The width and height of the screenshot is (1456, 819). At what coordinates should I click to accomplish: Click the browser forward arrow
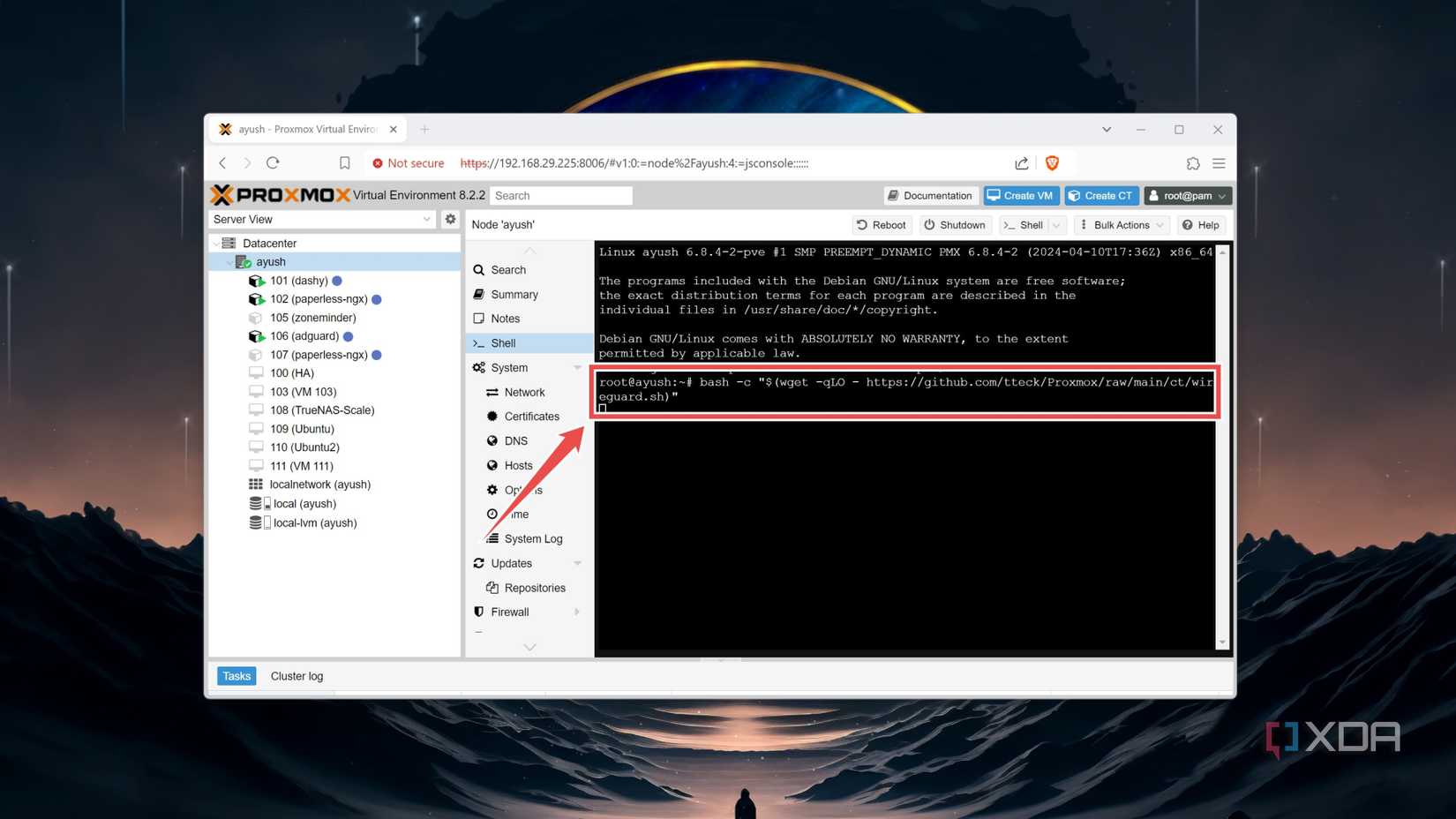247,163
